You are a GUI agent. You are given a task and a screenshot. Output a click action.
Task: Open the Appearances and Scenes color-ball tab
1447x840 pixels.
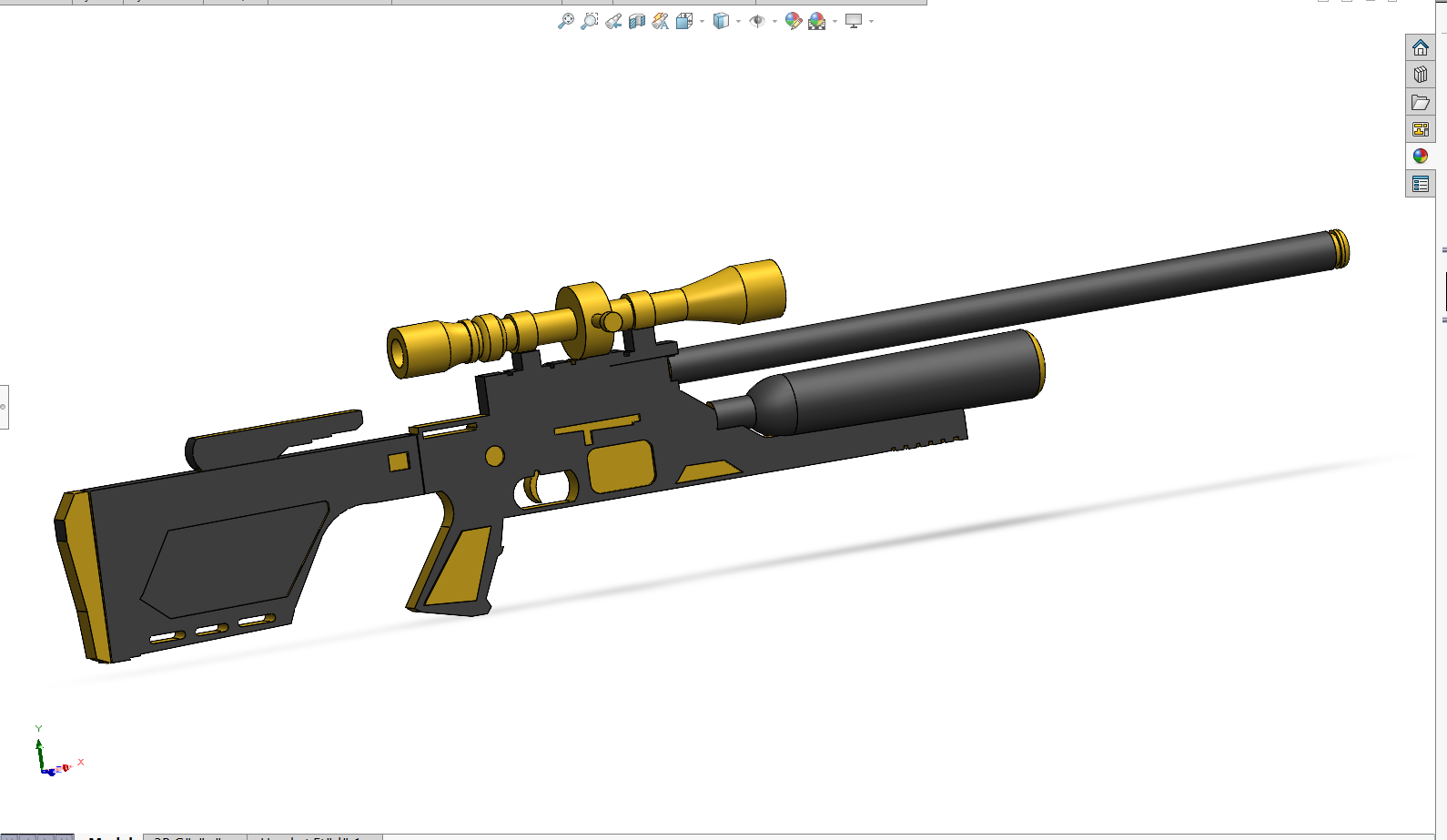coord(1421,157)
